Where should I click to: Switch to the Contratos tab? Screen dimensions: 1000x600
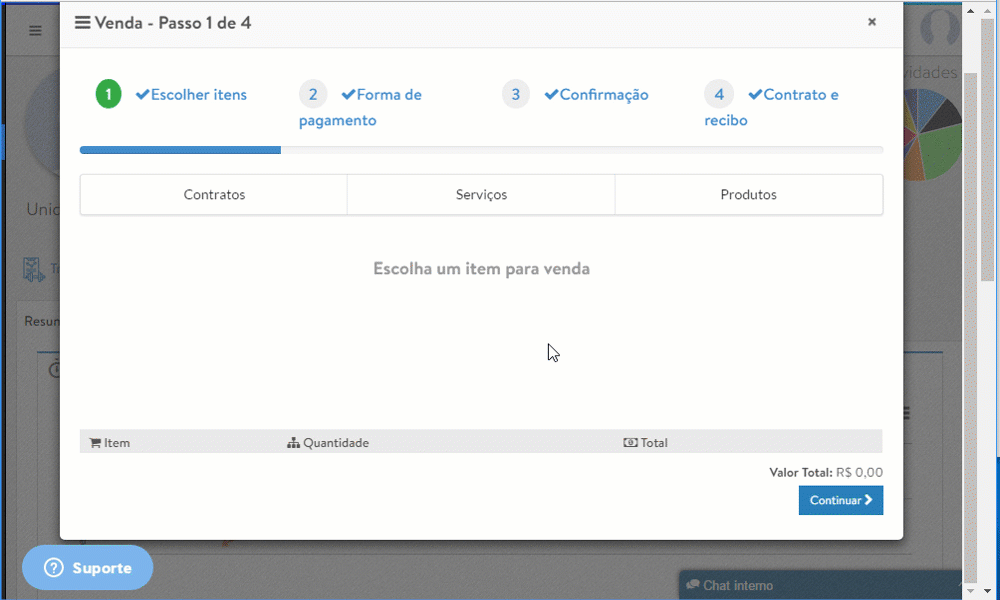tap(214, 195)
